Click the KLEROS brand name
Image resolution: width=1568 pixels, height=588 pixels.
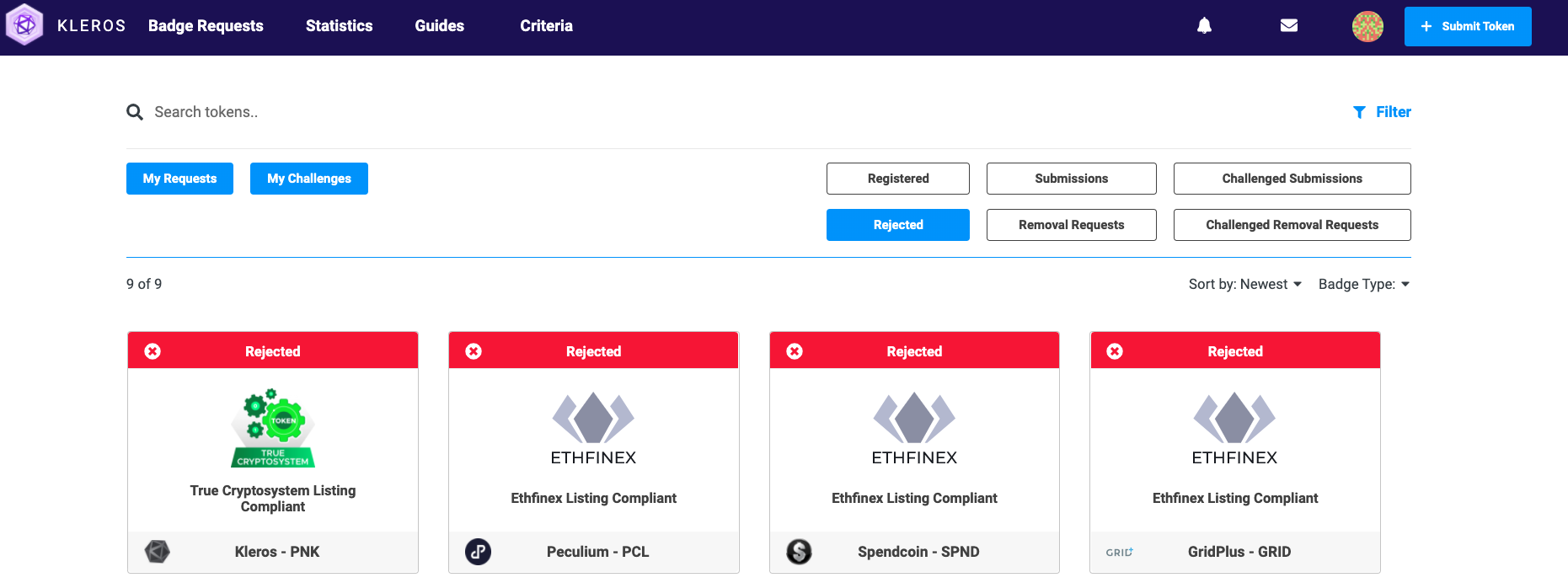pos(91,26)
